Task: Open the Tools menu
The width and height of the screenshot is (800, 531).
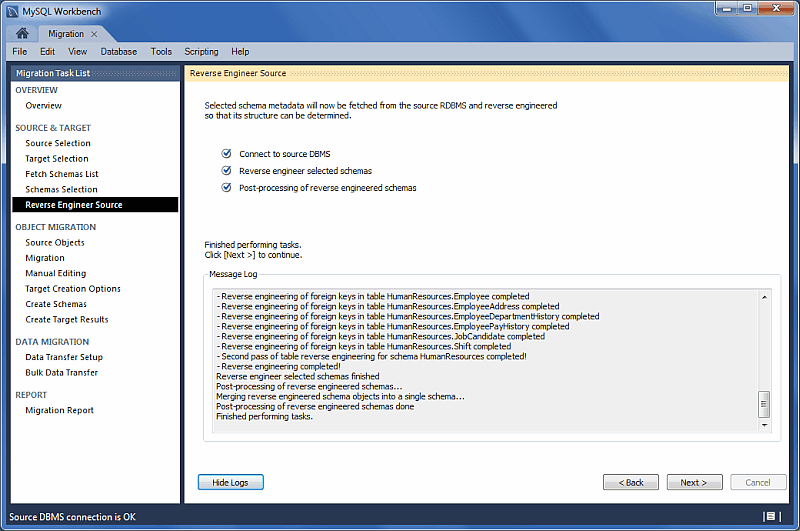Action: (161, 51)
